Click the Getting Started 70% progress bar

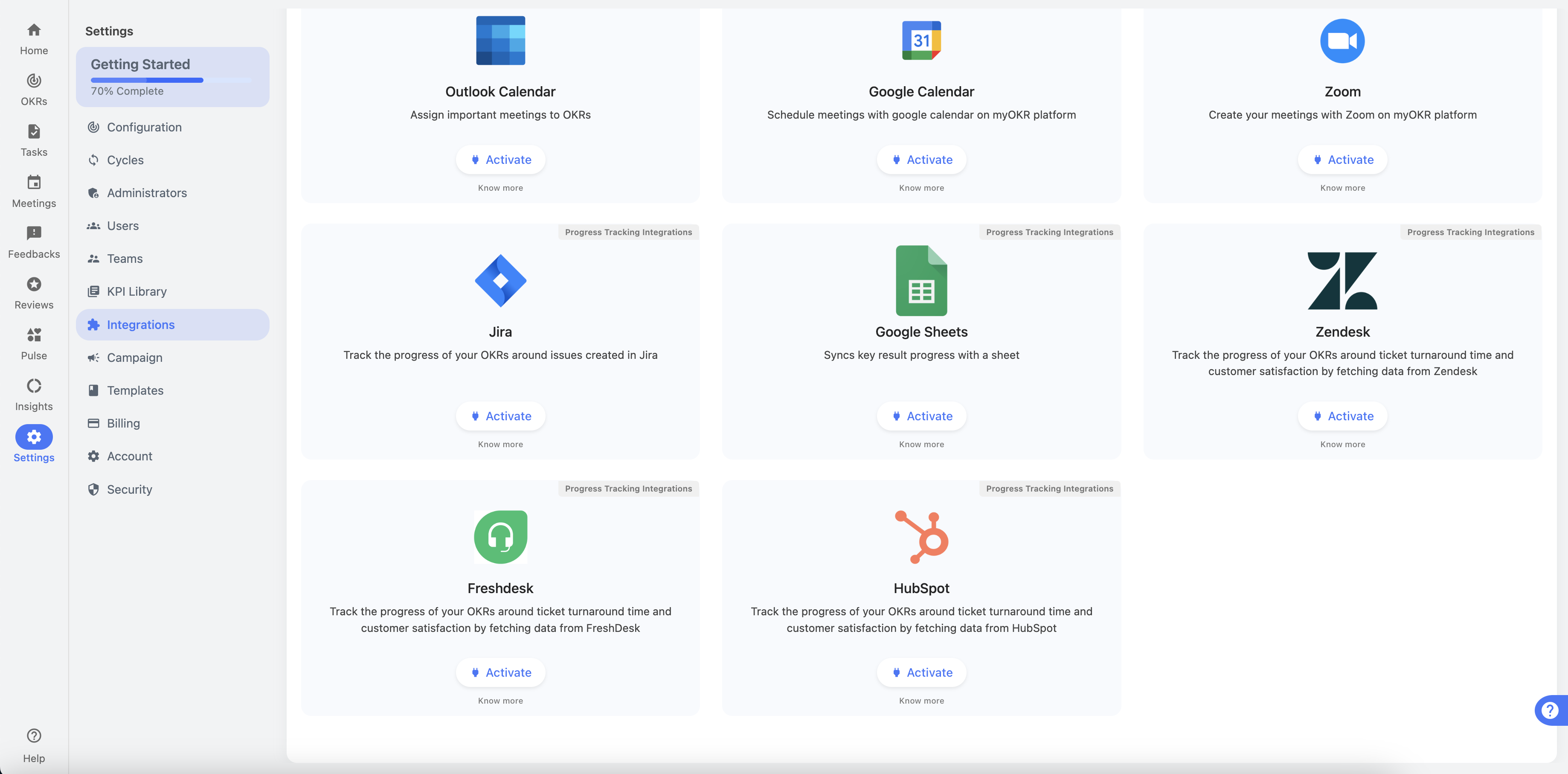(171, 80)
